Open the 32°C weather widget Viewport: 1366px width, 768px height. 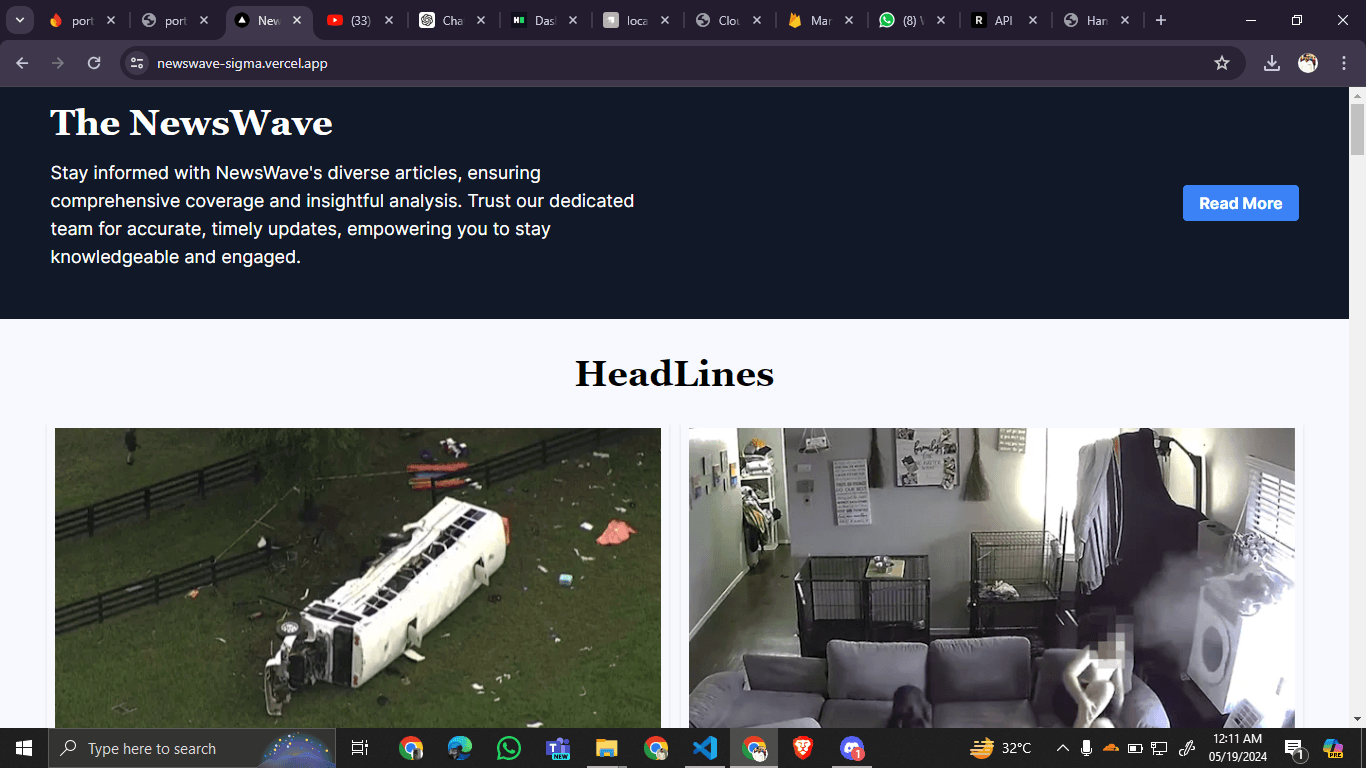1001,748
